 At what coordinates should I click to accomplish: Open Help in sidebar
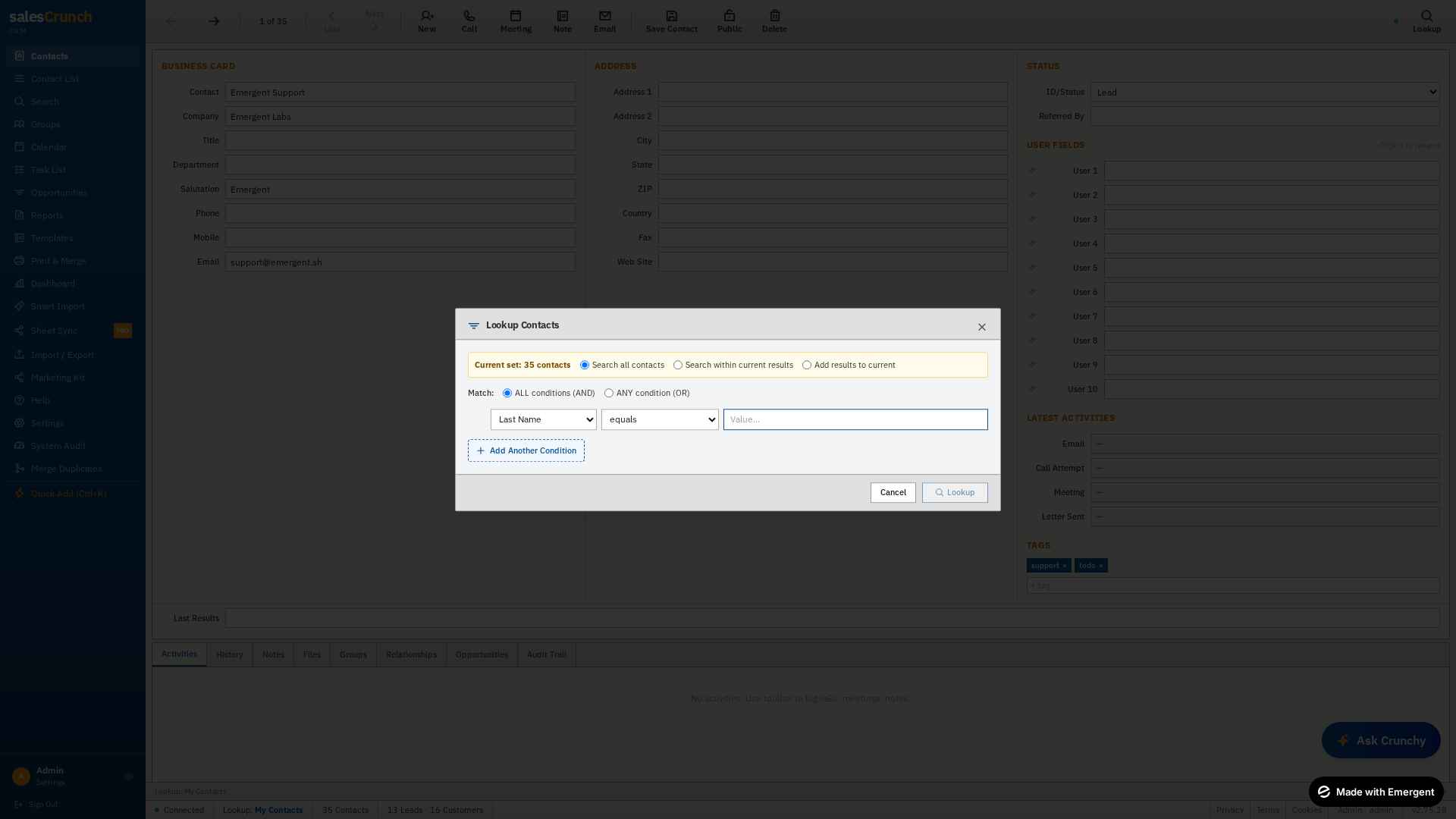(73, 400)
